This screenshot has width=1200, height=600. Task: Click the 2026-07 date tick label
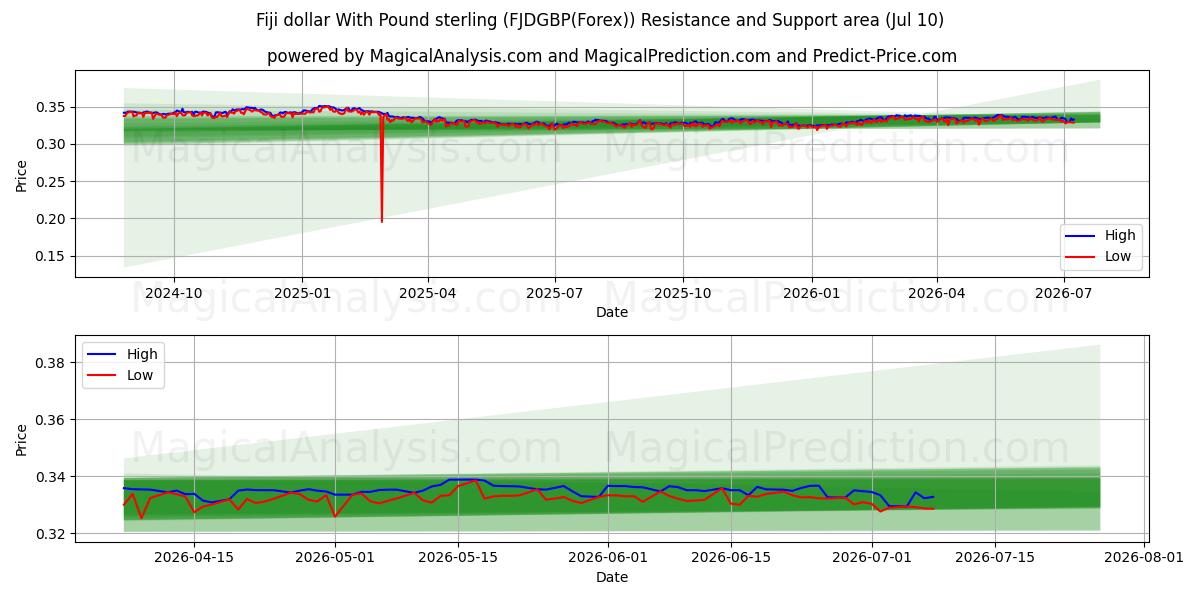[1064, 292]
